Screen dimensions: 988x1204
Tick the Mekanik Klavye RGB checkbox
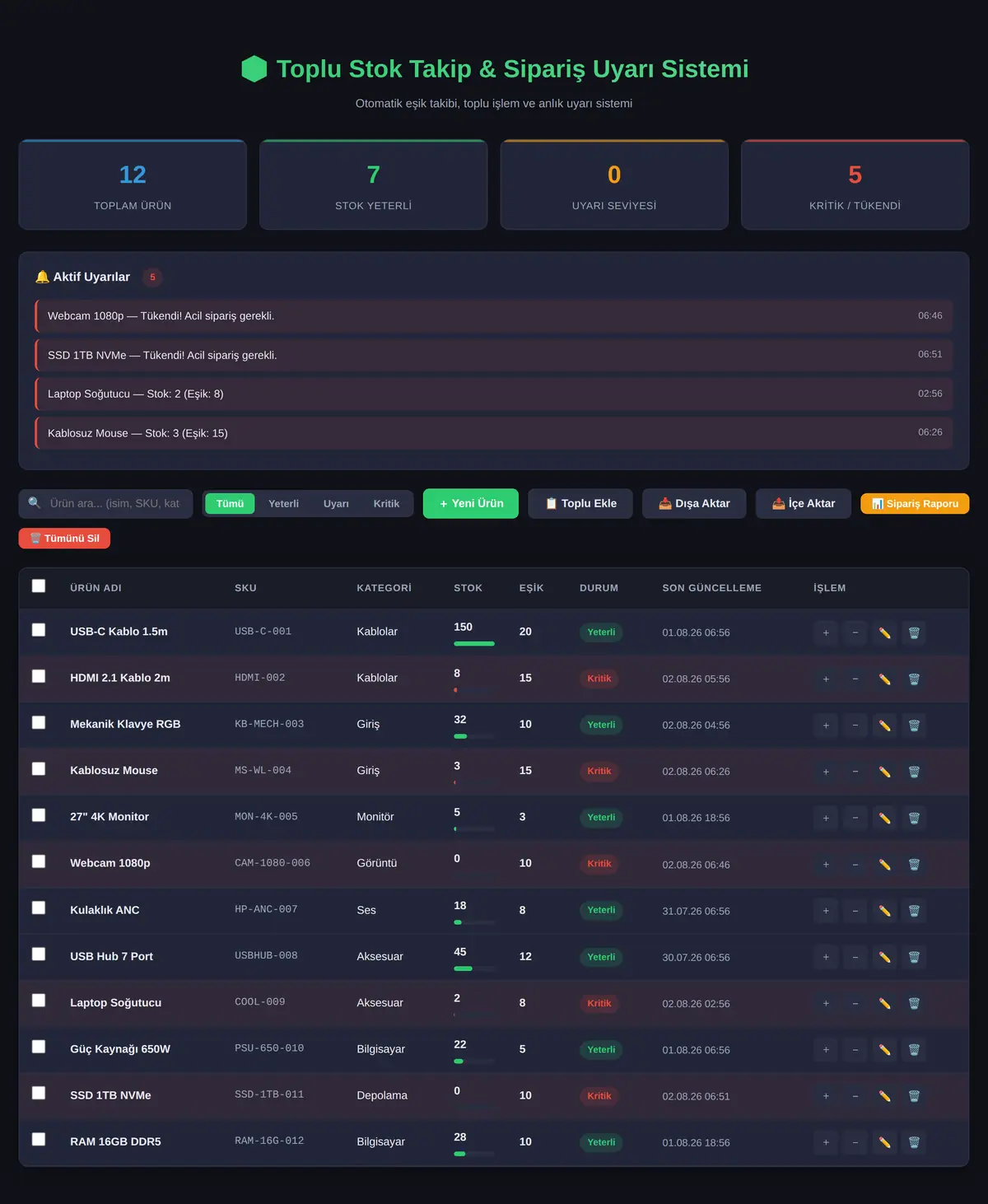[x=39, y=722]
